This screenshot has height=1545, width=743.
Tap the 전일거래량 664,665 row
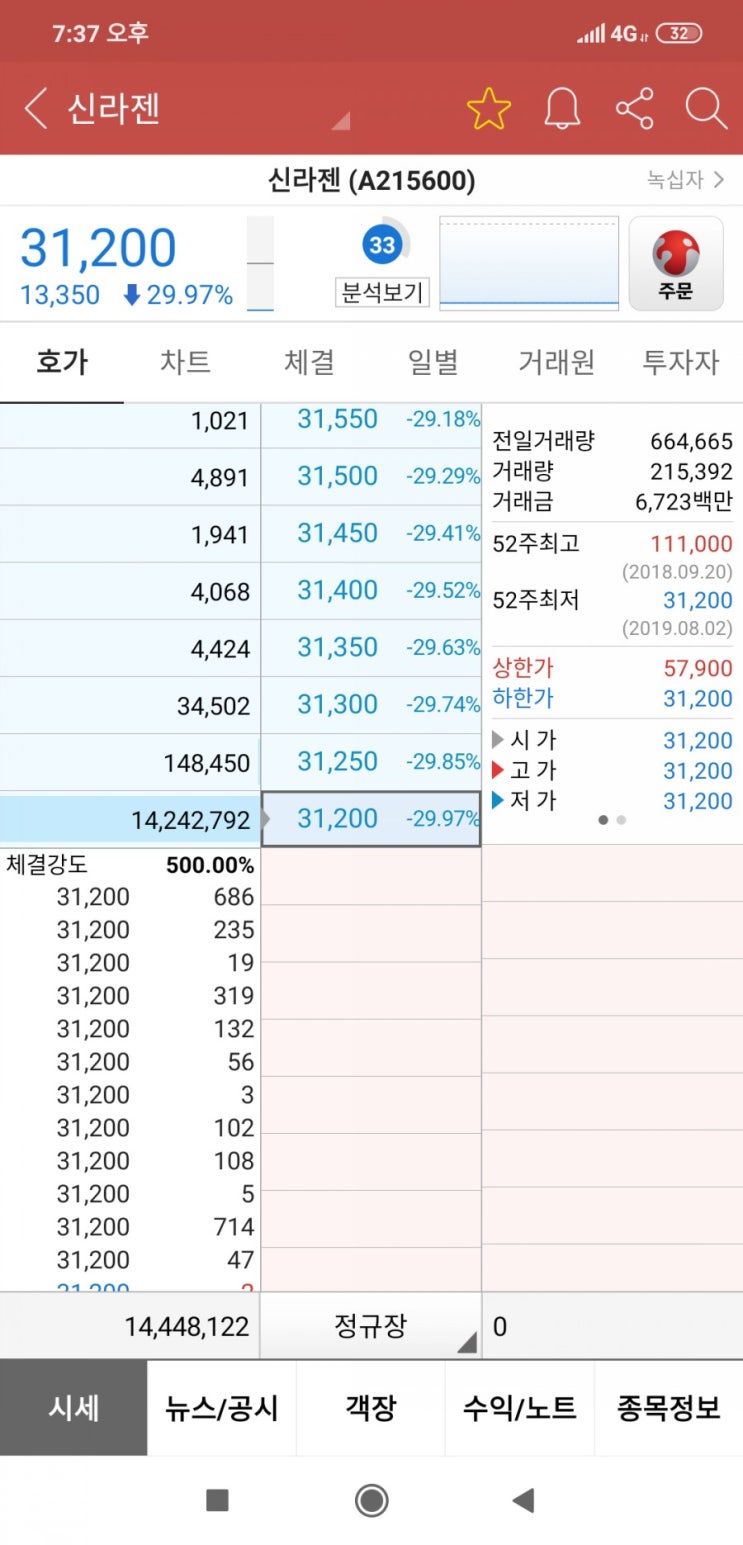click(612, 441)
